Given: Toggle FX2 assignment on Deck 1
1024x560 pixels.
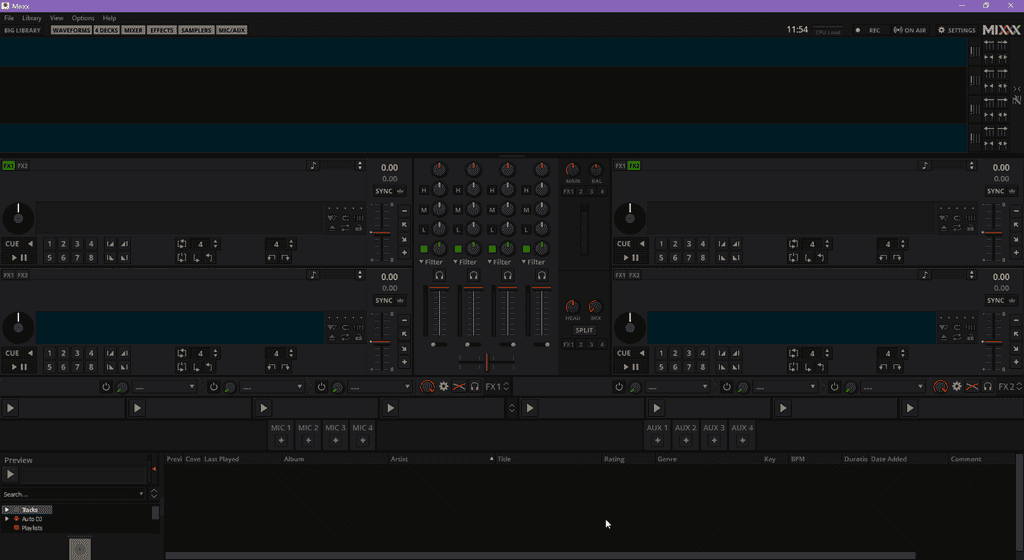Looking at the screenshot, I should click(23, 166).
